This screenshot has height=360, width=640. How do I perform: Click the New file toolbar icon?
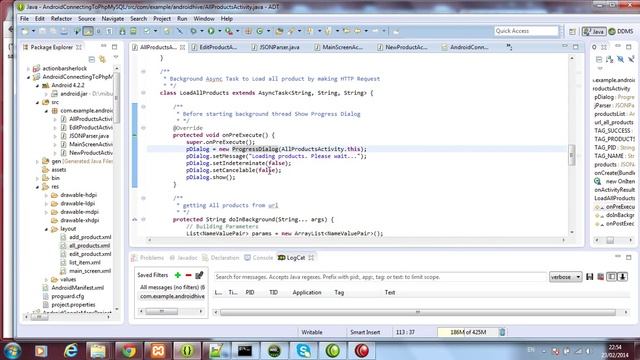click(x=25, y=31)
